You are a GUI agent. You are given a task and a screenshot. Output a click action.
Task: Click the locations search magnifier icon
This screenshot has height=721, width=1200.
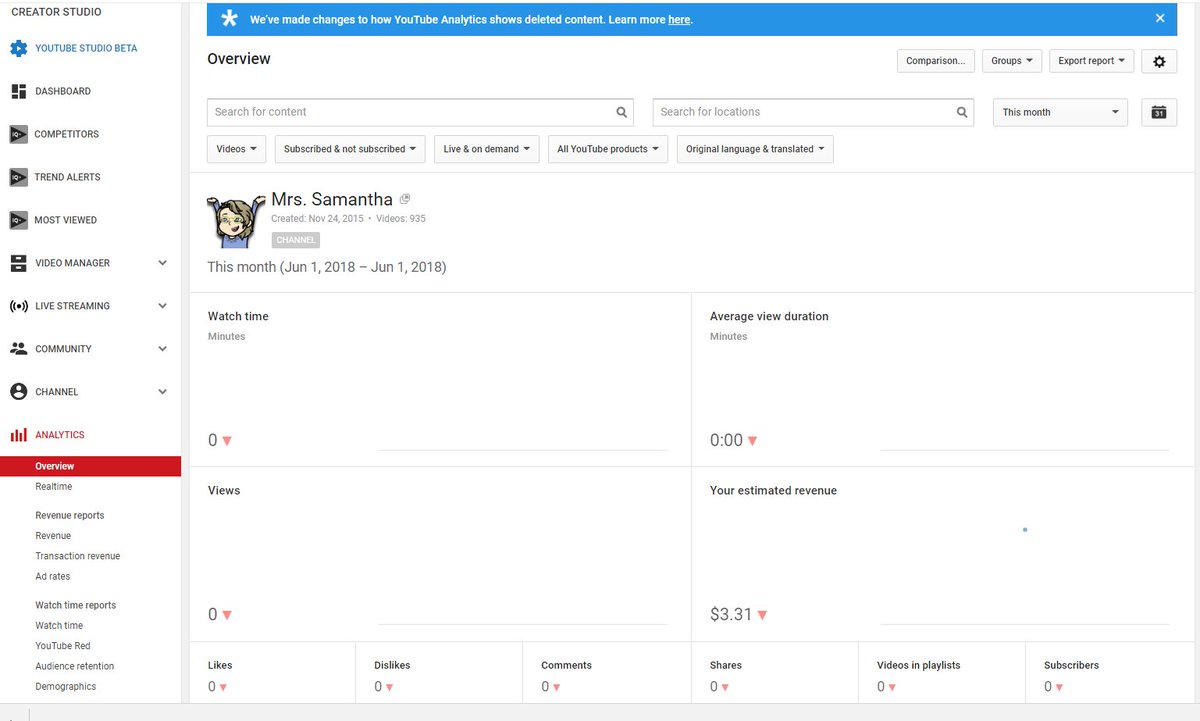pyautogui.click(x=962, y=112)
